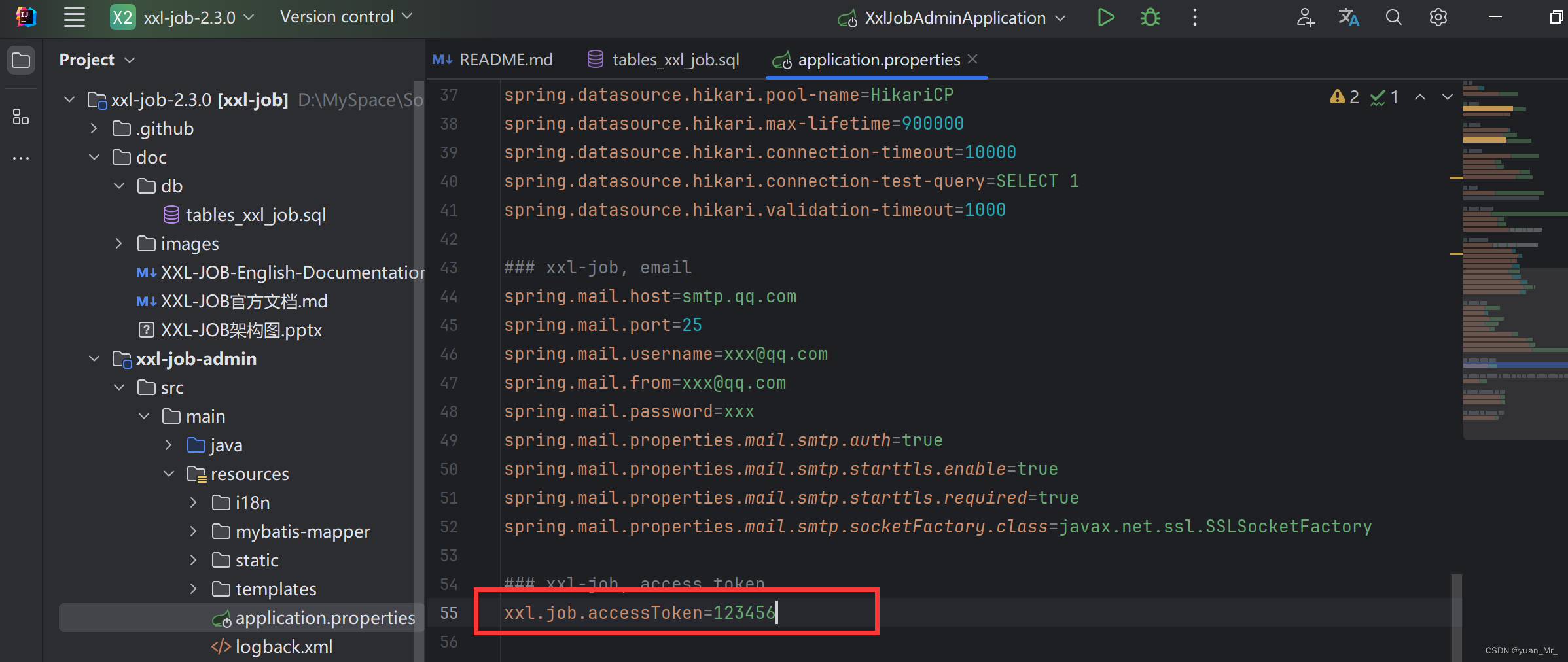Open the More Actions three-dot menu
Viewport: 1568px width, 662px height.
click(x=1194, y=17)
